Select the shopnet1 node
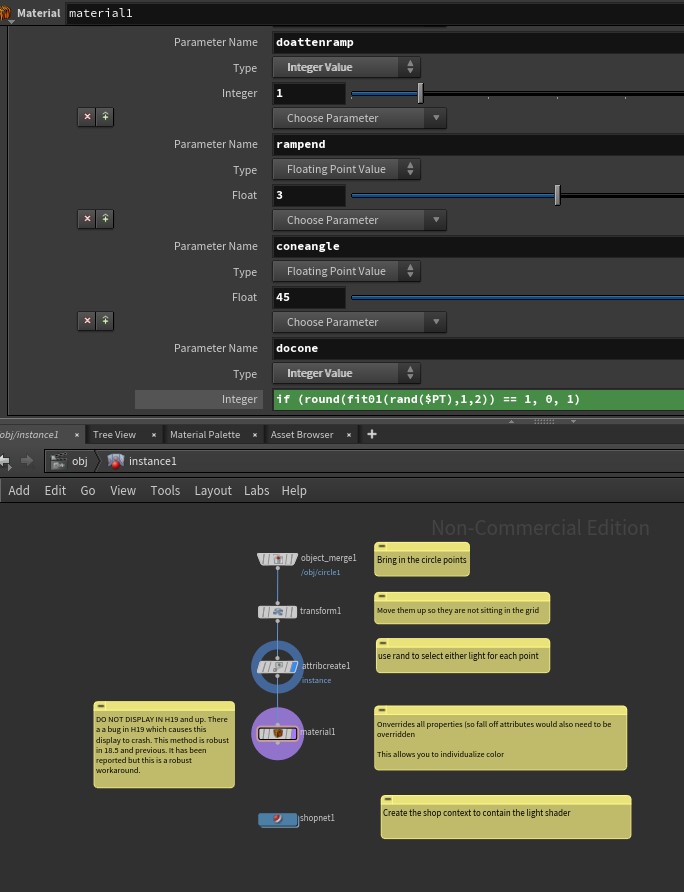The width and height of the screenshot is (684, 892). pyautogui.click(x=277, y=820)
